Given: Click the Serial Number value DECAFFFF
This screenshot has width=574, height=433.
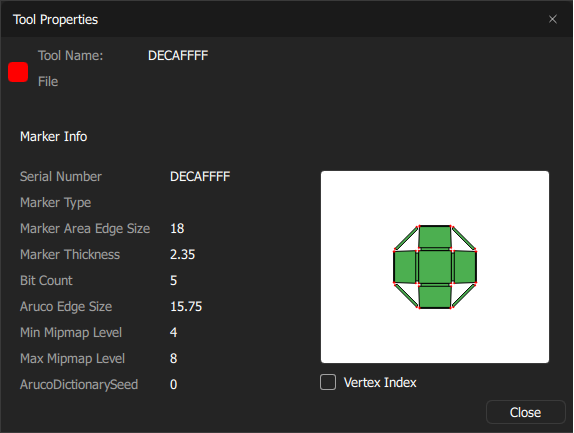Looking at the screenshot, I should (x=200, y=176).
